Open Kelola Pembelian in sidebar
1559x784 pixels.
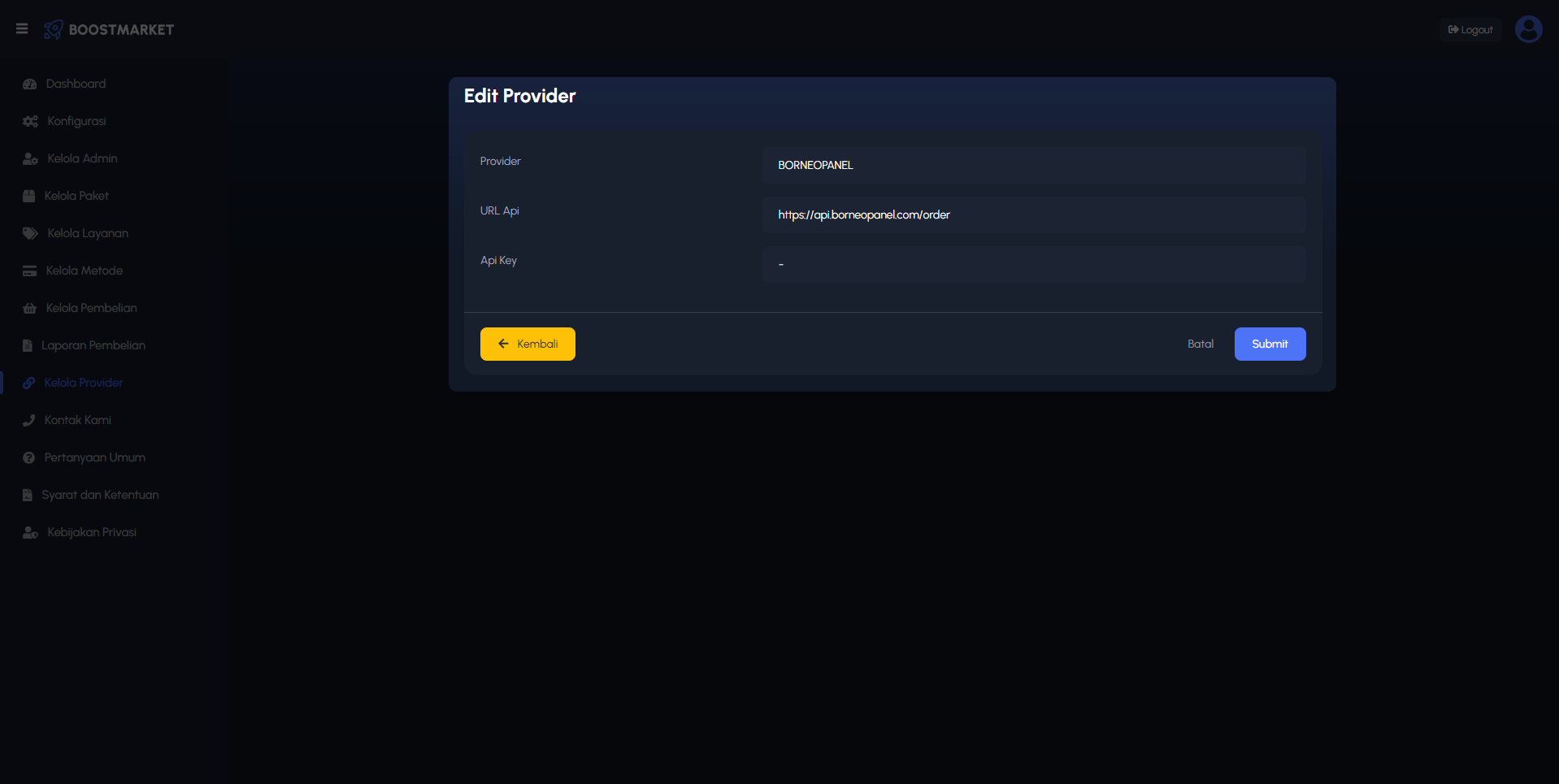point(91,308)
